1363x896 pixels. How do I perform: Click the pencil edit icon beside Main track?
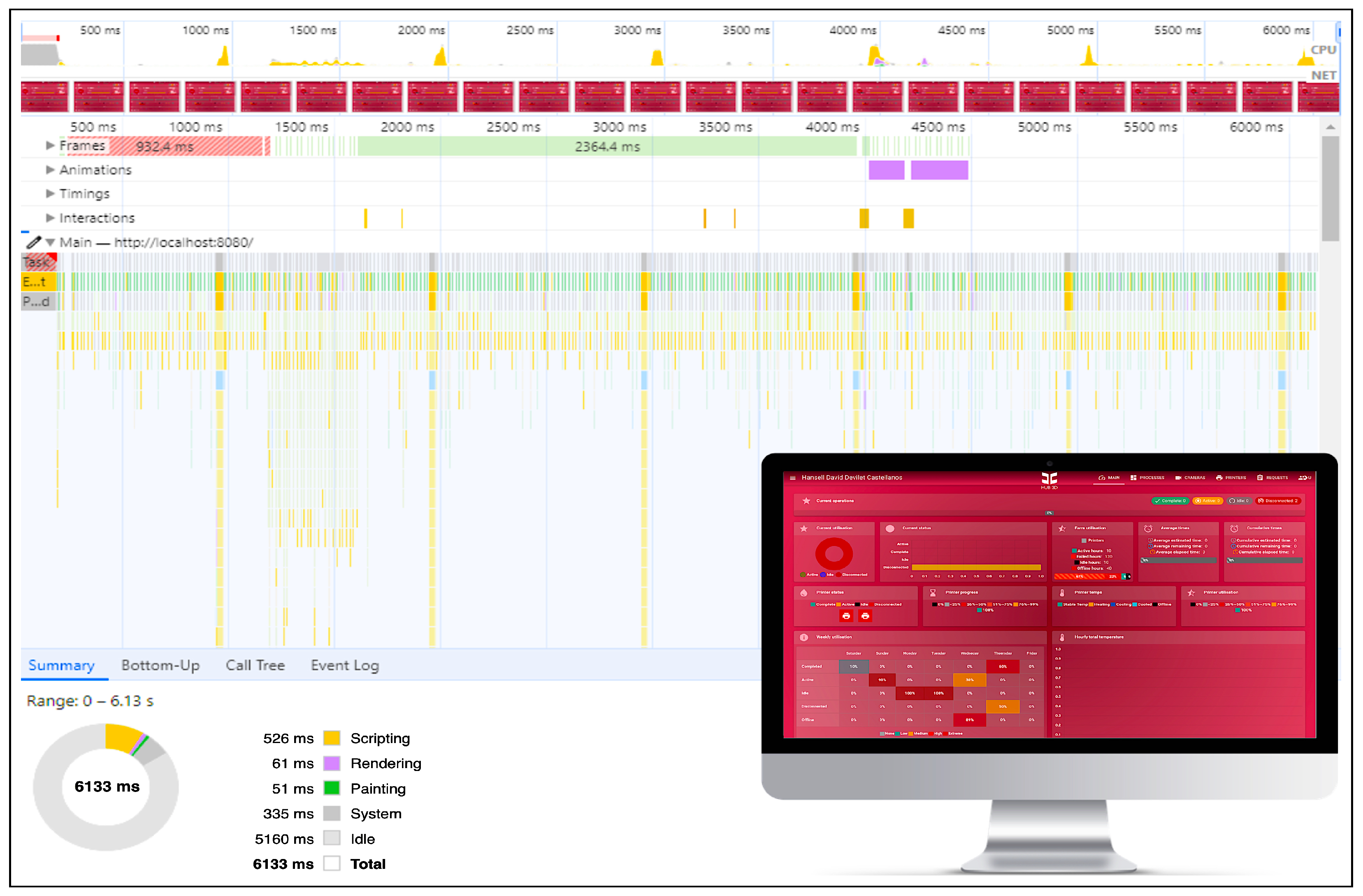(34, 242)
